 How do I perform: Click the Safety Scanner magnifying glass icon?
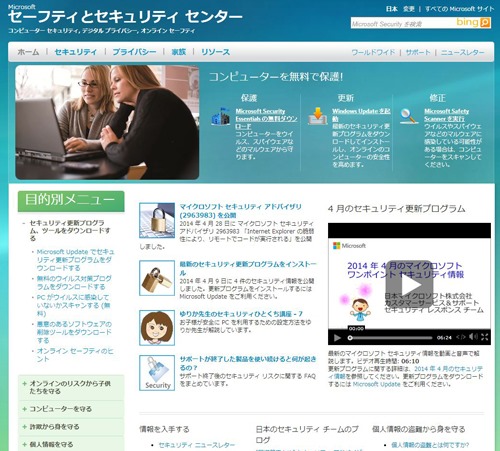[409, 116]
